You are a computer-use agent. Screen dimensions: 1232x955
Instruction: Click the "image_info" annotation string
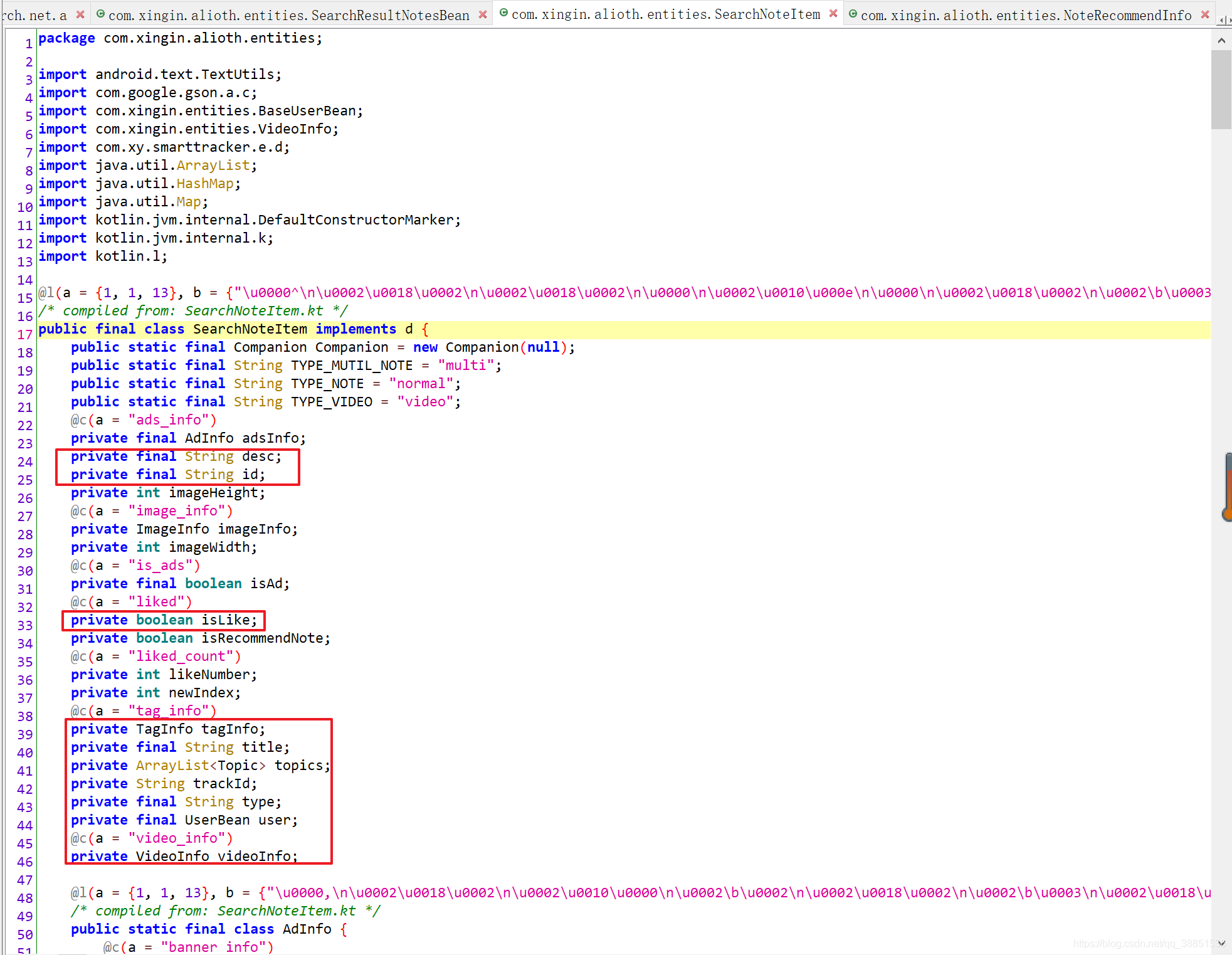coord(177,511)
